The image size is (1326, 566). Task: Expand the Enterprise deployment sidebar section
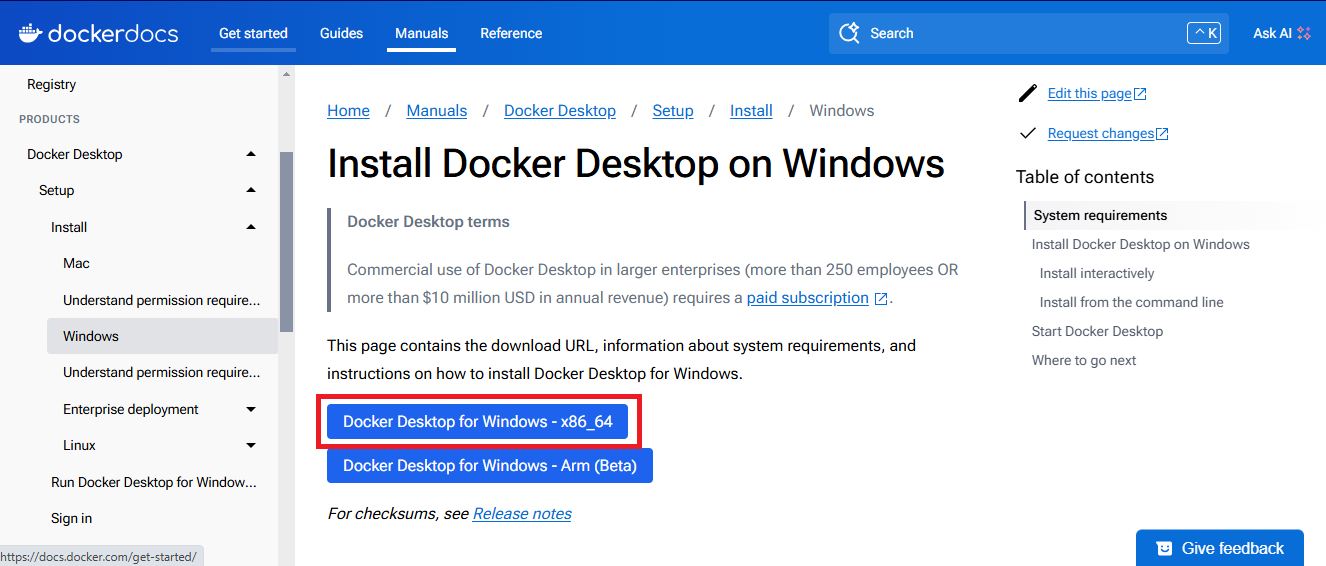tap(251, 409)
